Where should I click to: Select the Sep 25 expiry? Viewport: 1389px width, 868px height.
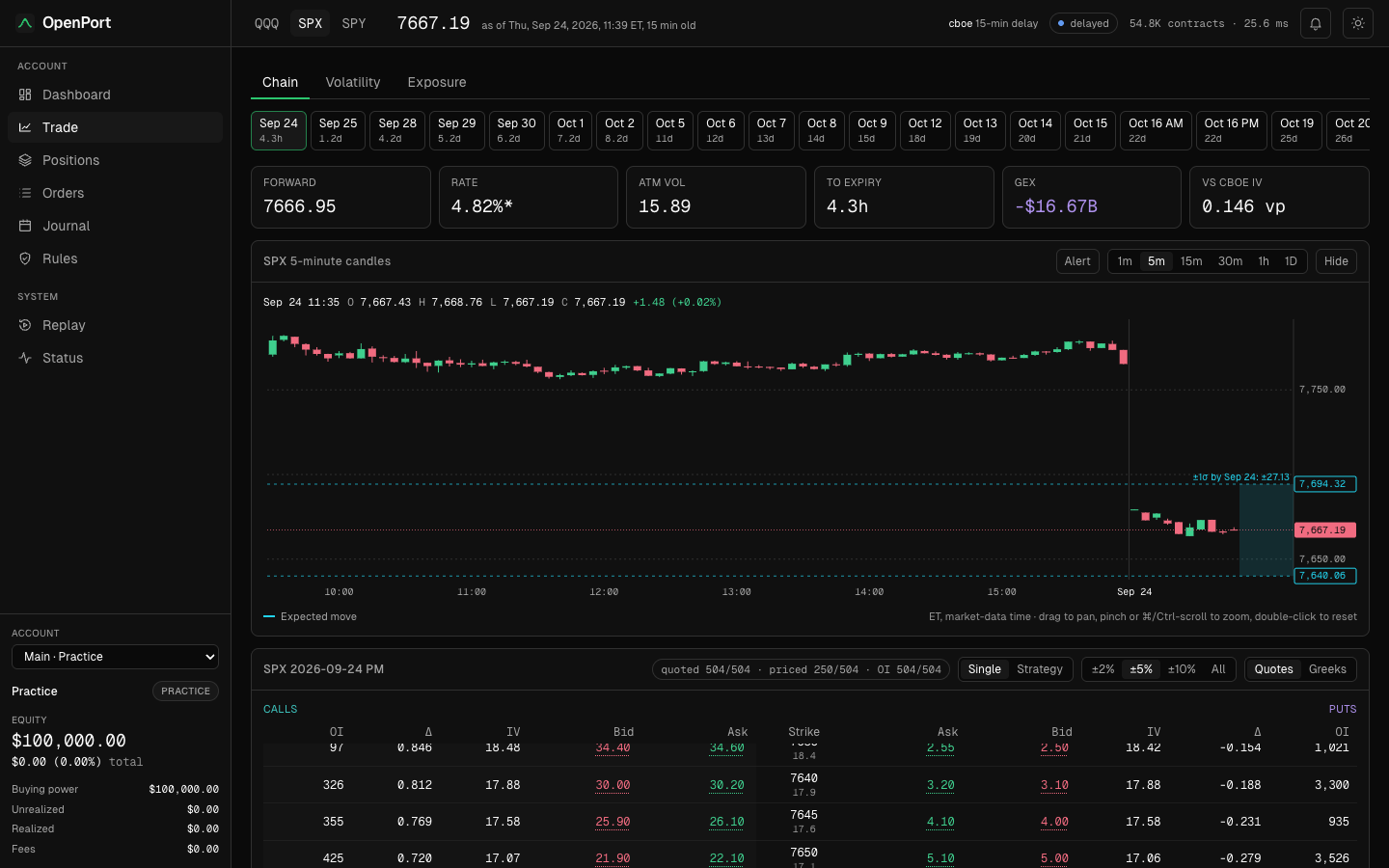338,131
